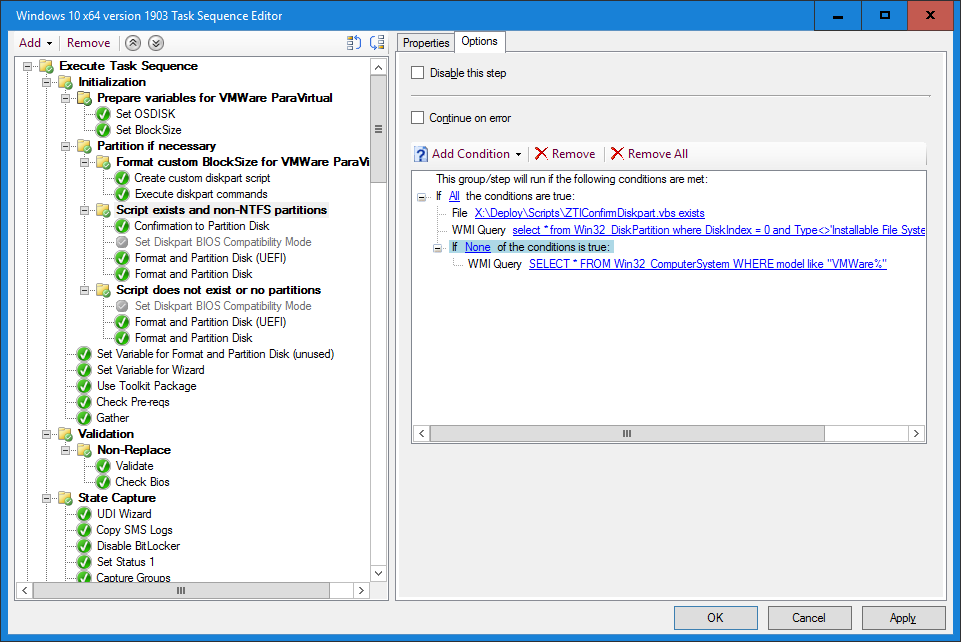This screenshot has width=961, height=642.
Task: Click the conditions horizontal scrollbar thumb
Action: [x=627, y=434]
